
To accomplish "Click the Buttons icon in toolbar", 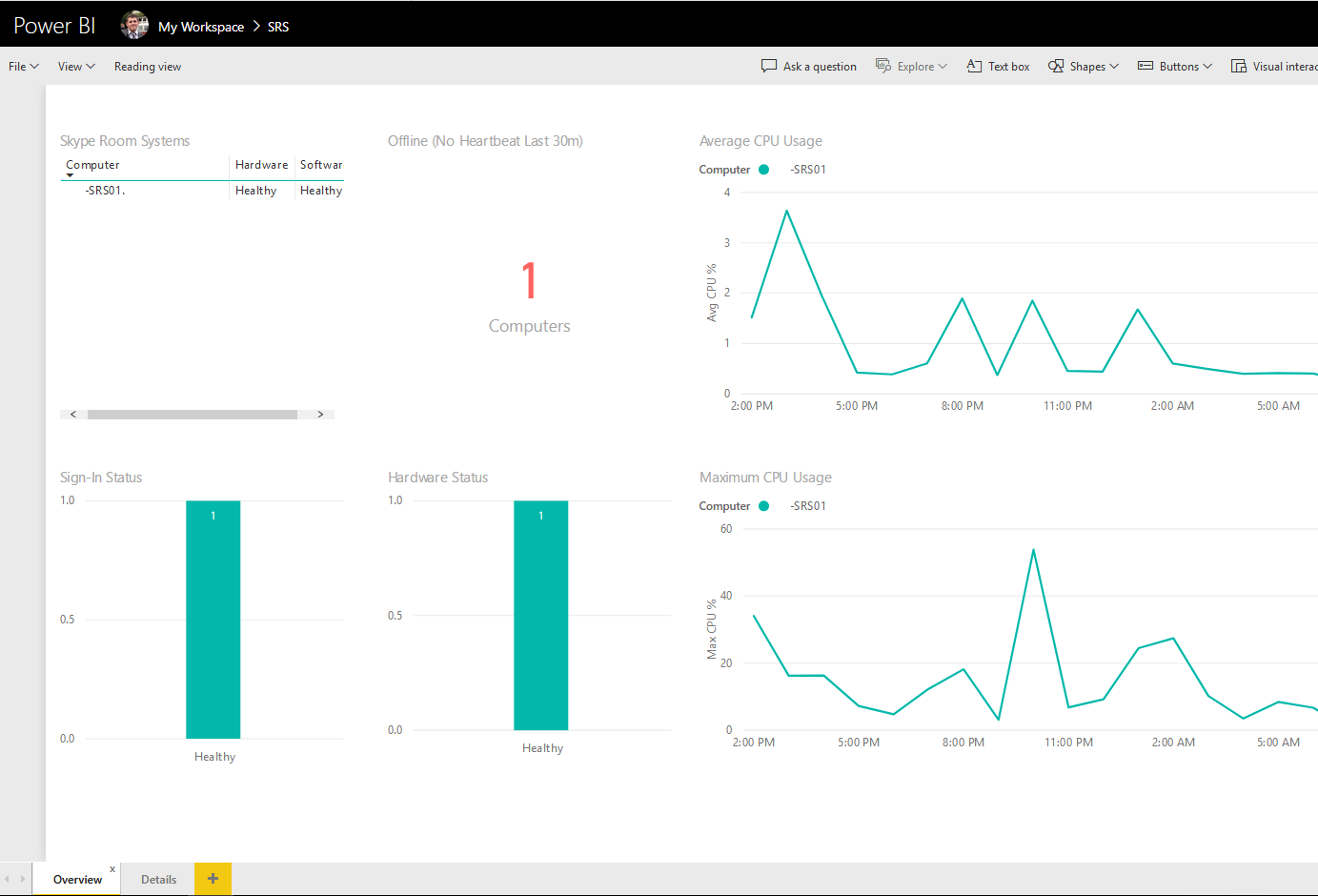I will (1146, 66).
